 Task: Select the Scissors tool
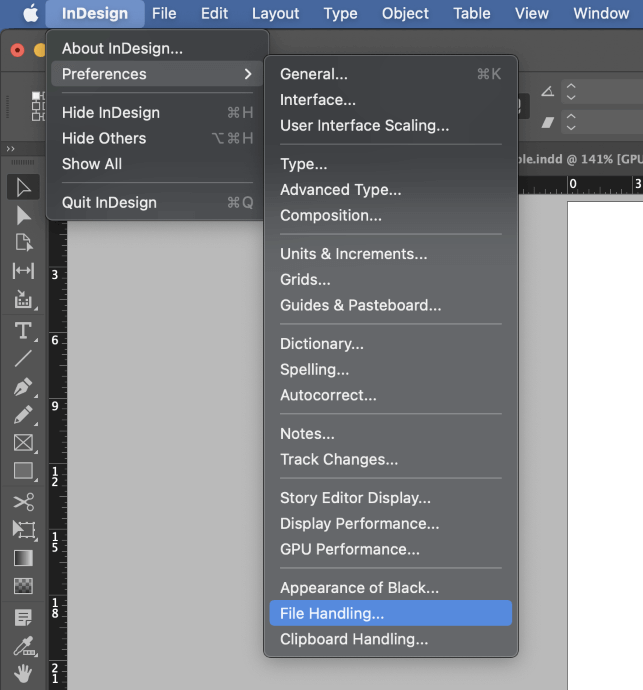[23, 502]
